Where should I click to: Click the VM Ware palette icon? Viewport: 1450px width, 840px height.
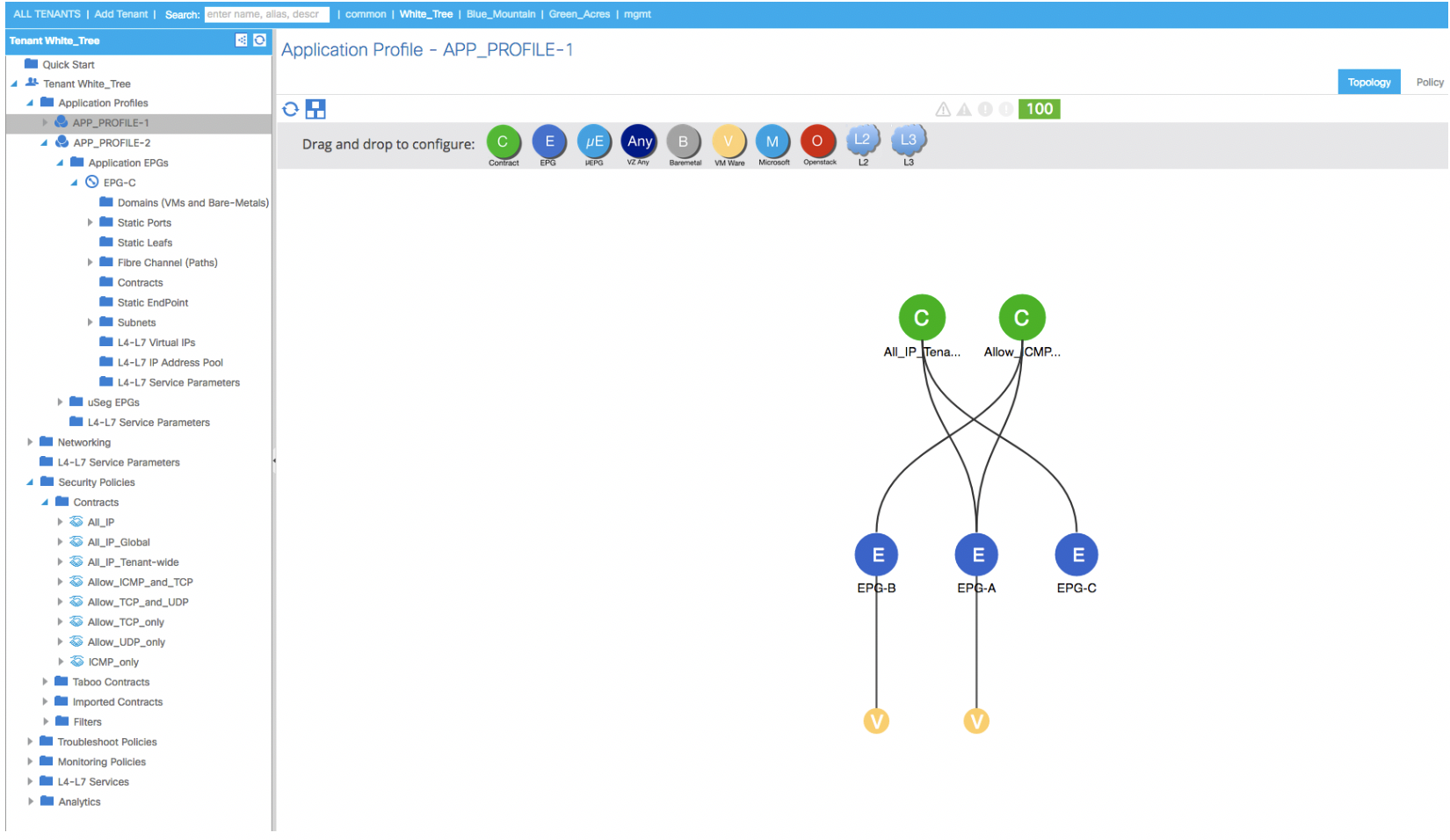point(729,141)
